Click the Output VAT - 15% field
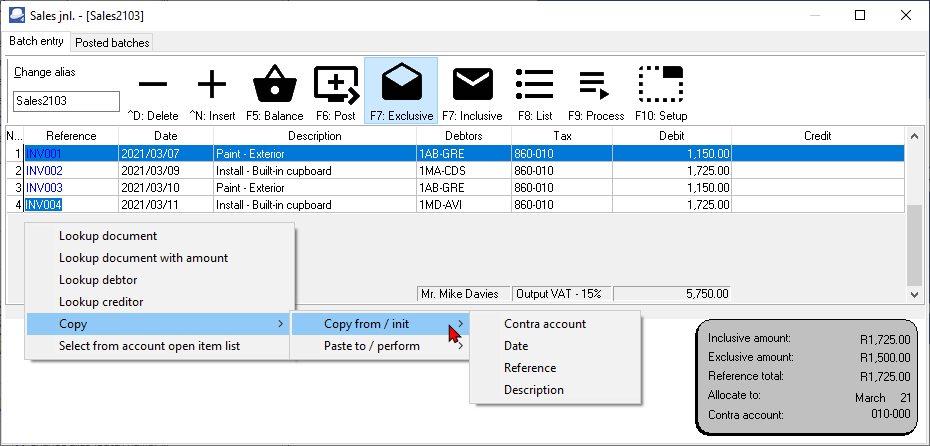The image size is (930, 446). (x=562, y=294)
